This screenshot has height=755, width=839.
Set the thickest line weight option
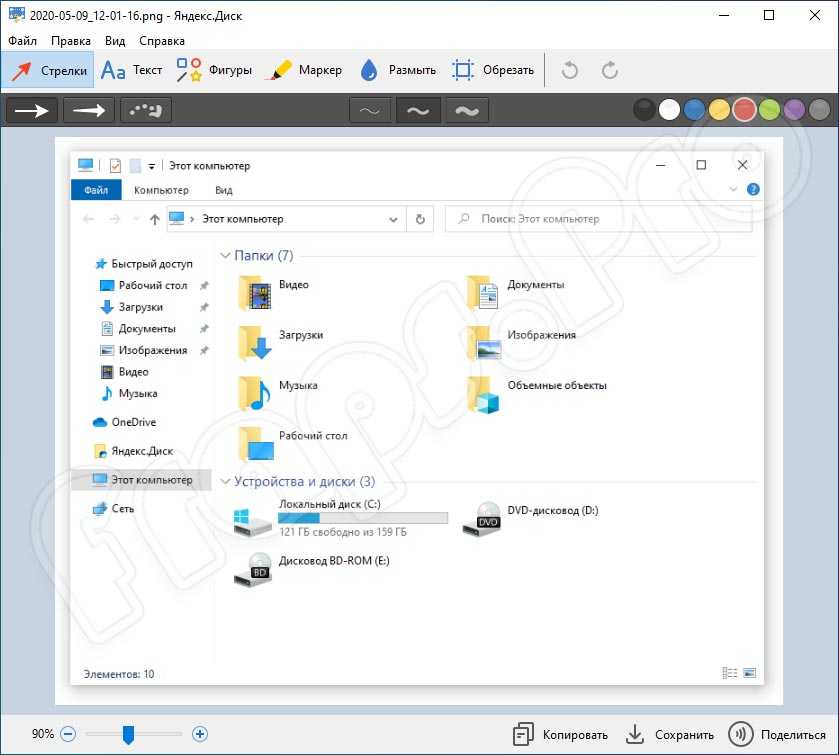click(x=466, y=111)
